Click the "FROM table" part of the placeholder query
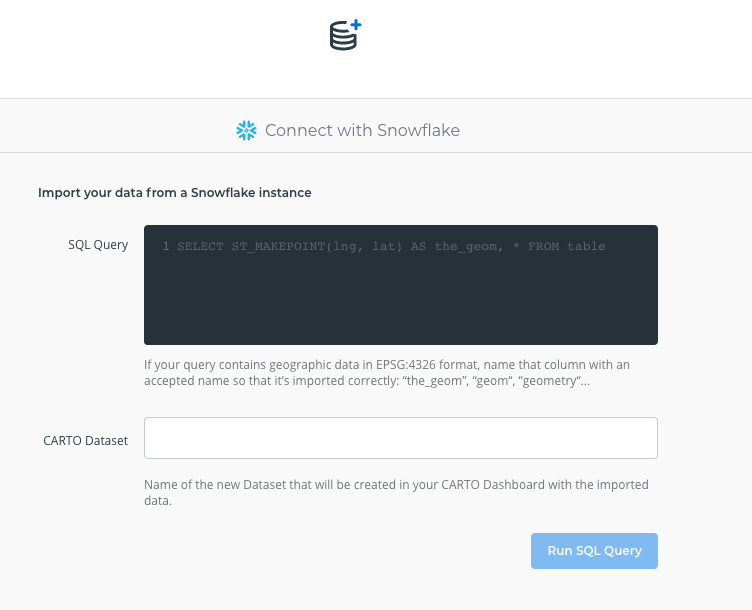 click(566, 246)
